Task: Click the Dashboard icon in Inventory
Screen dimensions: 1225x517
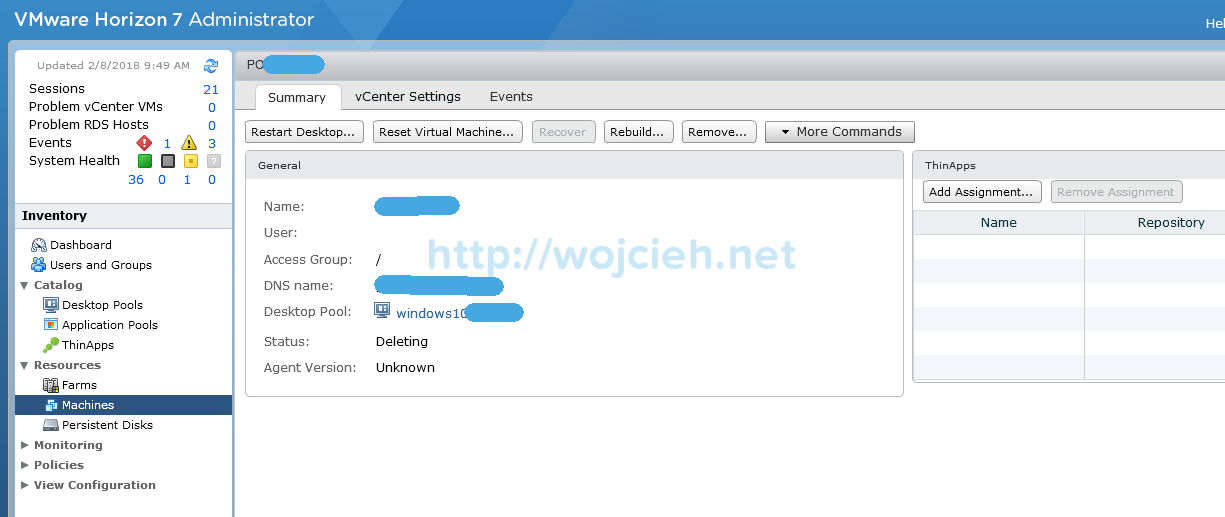Action: (39, 245)
